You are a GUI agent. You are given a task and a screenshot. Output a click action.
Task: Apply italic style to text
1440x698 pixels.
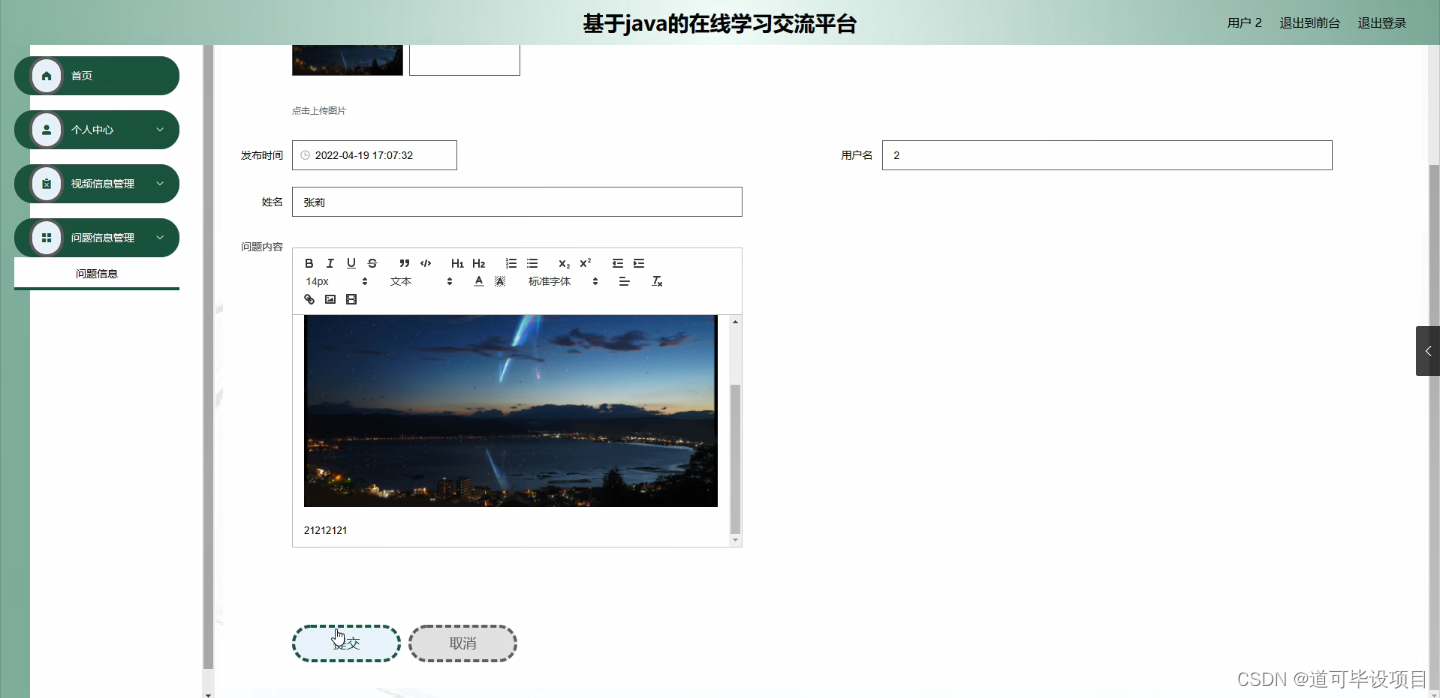(x=330, y=263)
